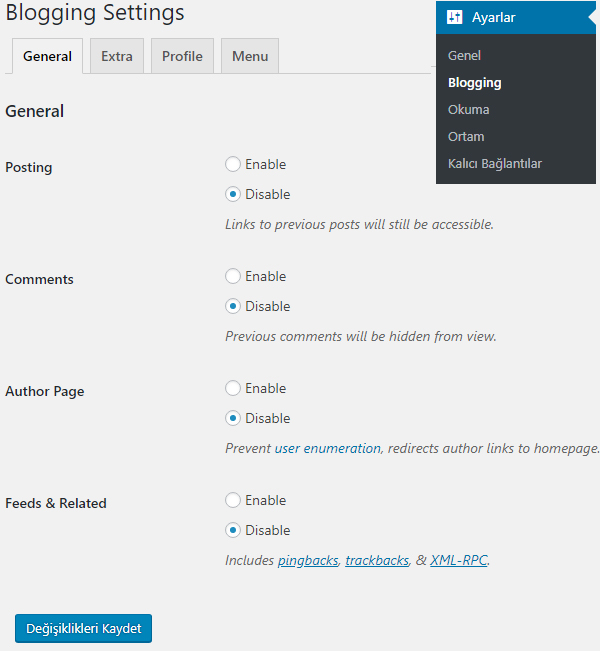Save changes with Değişiklikleri Kaydet button
The height and width of the screenshot is (651, 600).
pos(83,628)
